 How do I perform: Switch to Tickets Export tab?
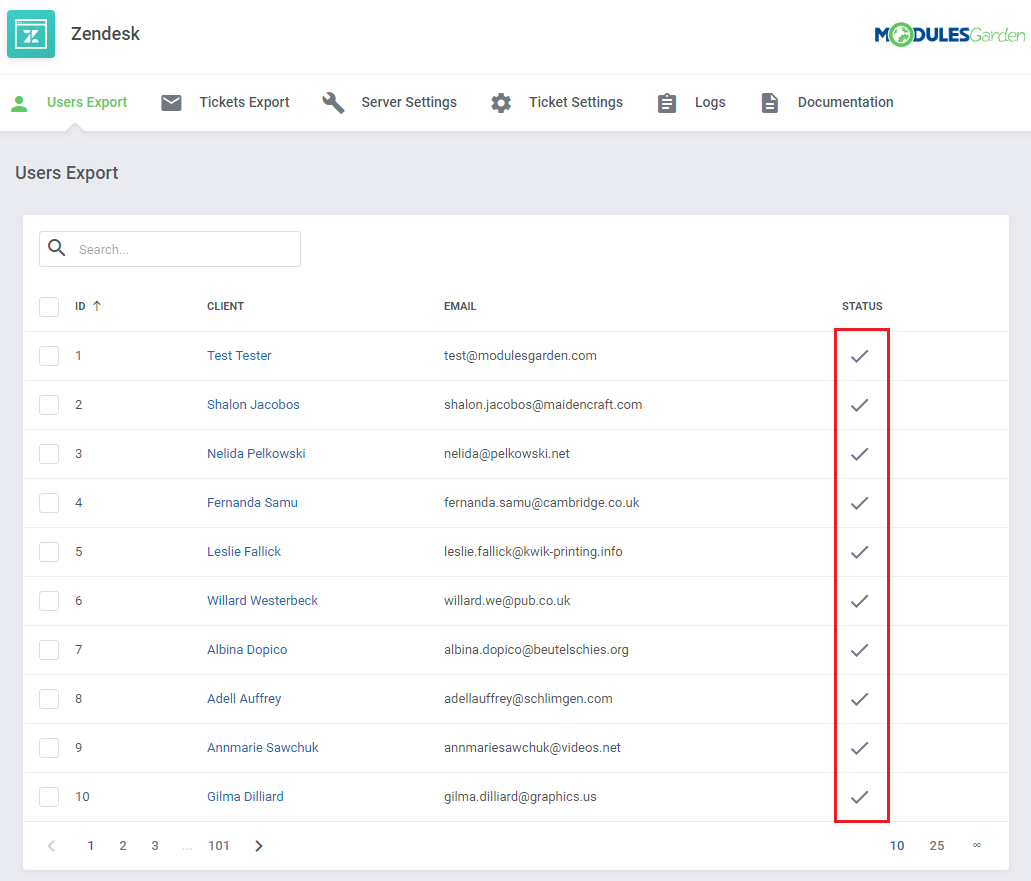click(x=244, y=103)
